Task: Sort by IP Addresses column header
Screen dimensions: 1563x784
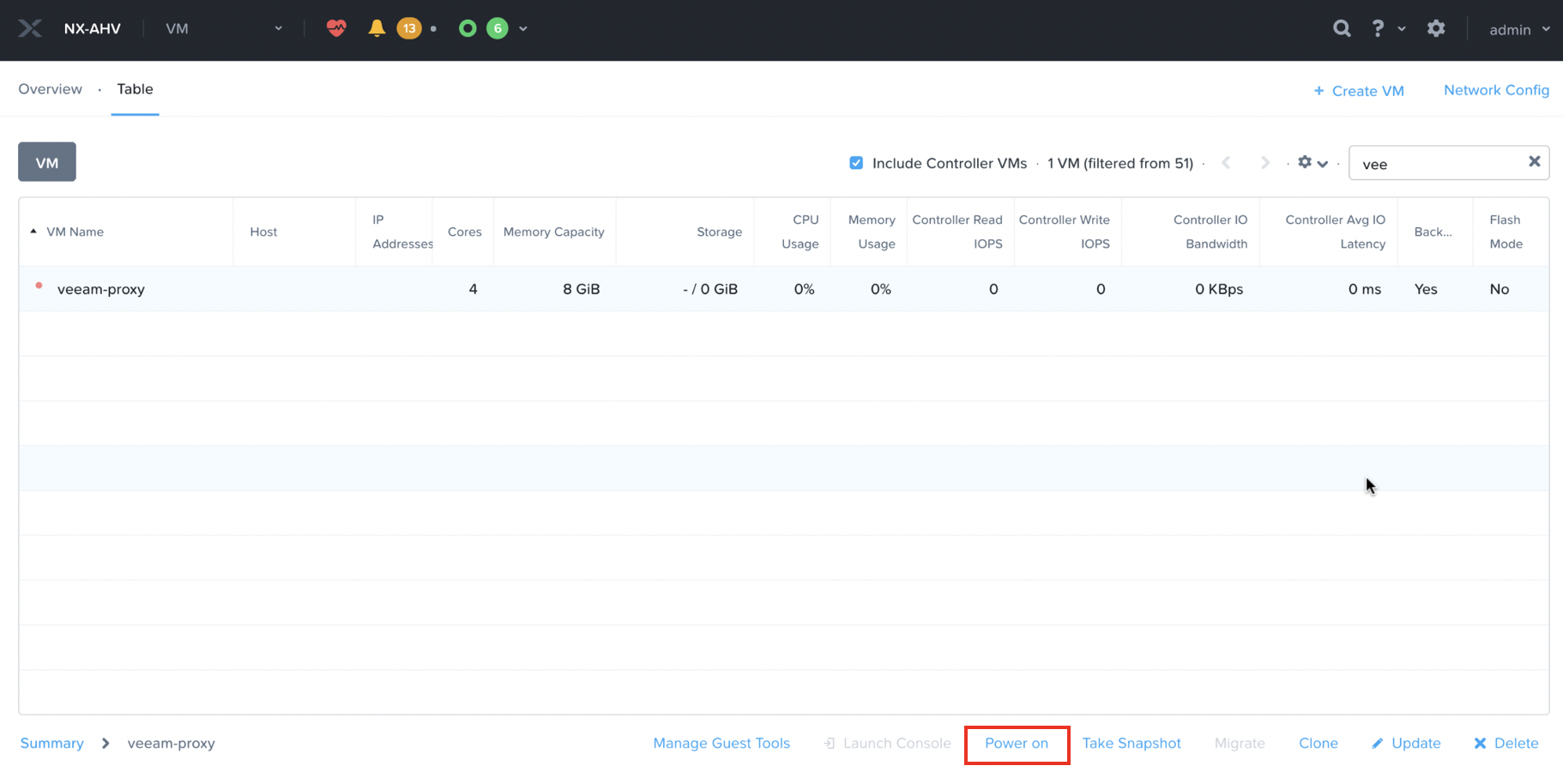Action: point(401,232)
